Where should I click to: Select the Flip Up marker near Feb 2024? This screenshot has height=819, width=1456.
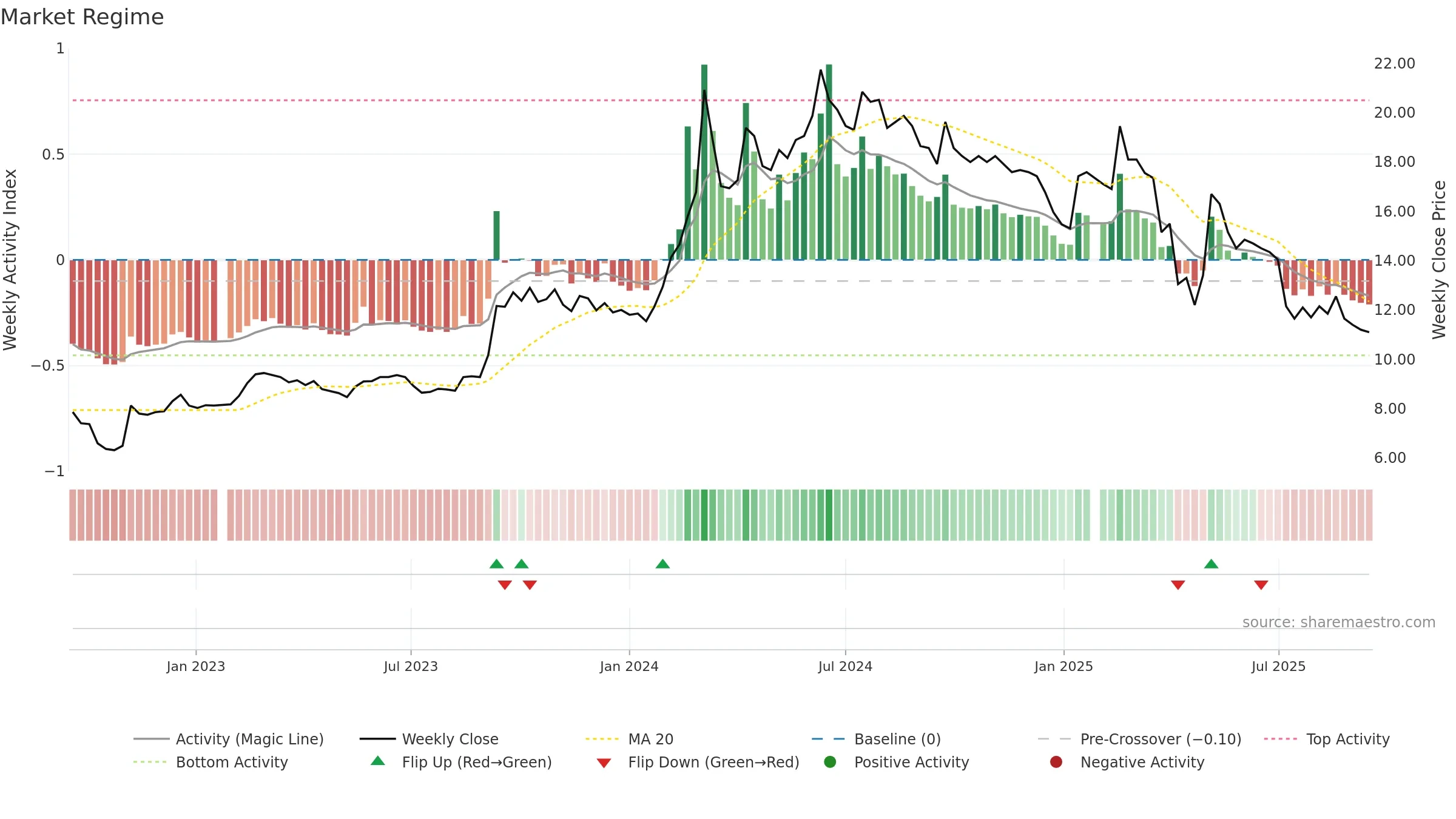click(x=662, y=564)
